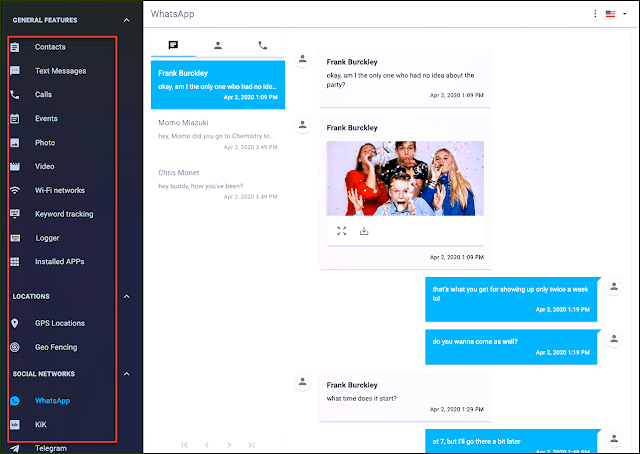Click the GPS Locations pin icon

coord(15,323)
